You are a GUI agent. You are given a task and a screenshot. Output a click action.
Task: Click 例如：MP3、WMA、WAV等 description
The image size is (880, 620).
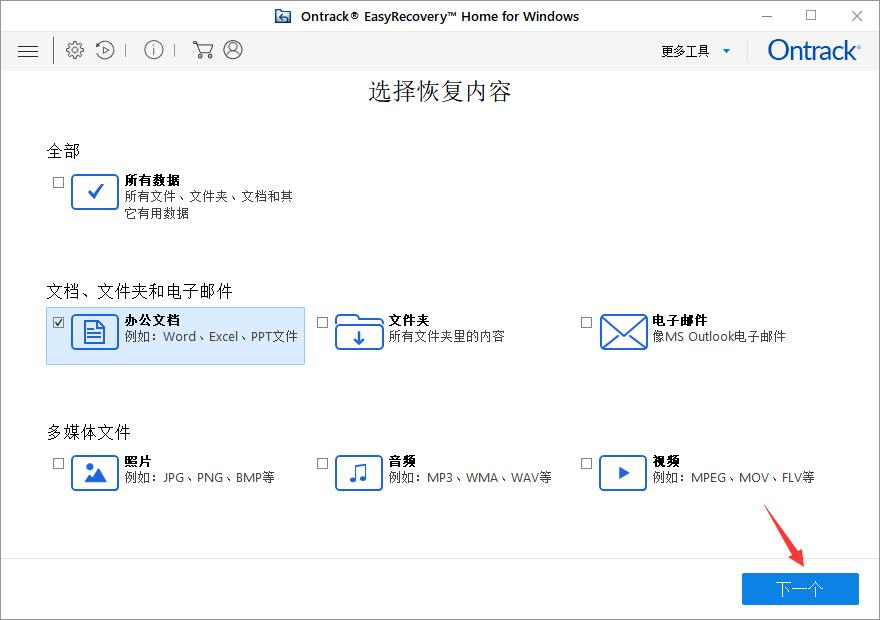(470, 477)
